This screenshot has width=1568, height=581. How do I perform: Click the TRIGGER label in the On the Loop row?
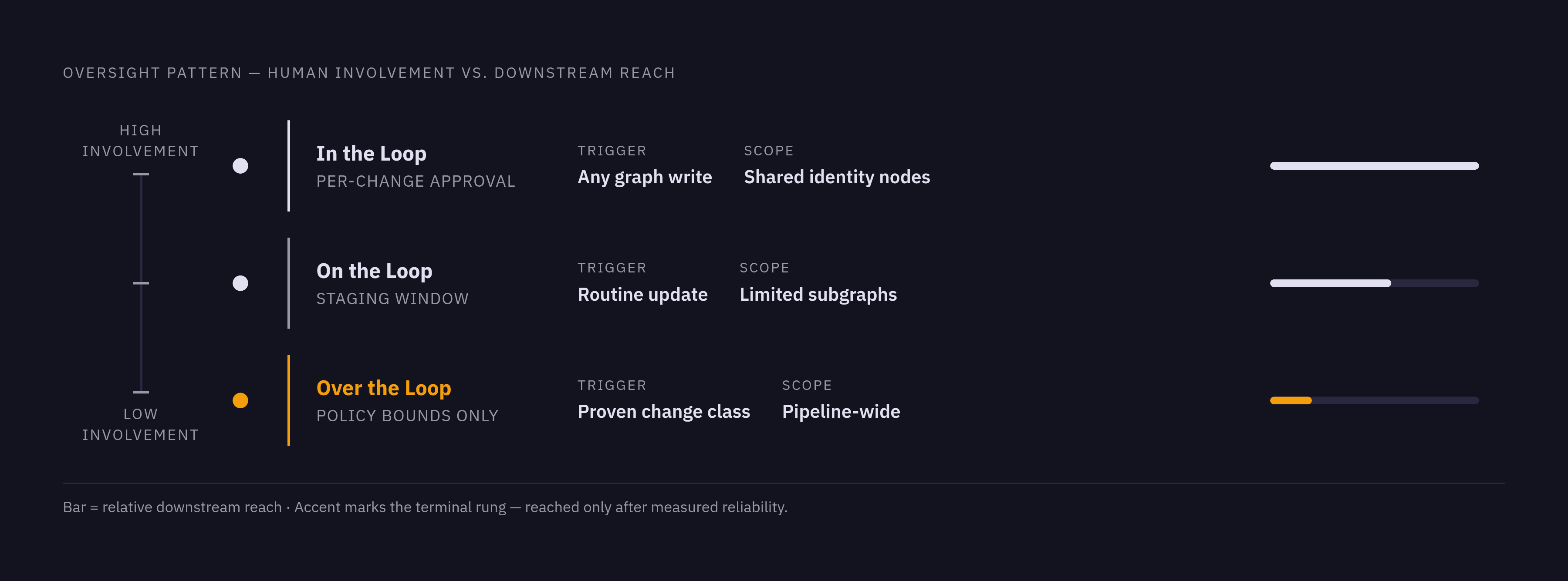pyautogui.click(x=612, y=268)
